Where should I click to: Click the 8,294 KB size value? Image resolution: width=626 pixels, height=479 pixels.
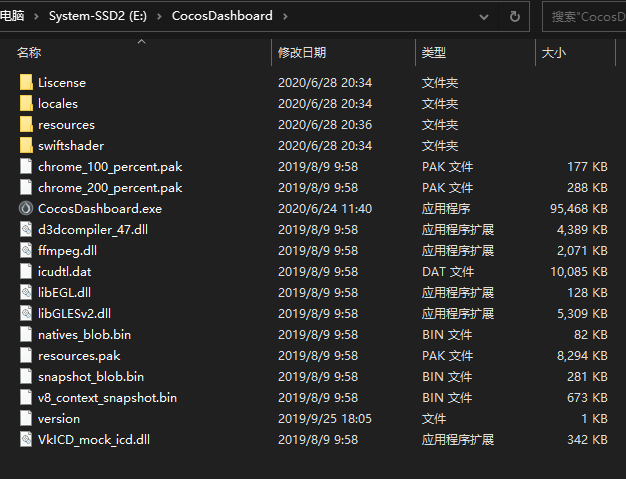click(x=582, y=356)
